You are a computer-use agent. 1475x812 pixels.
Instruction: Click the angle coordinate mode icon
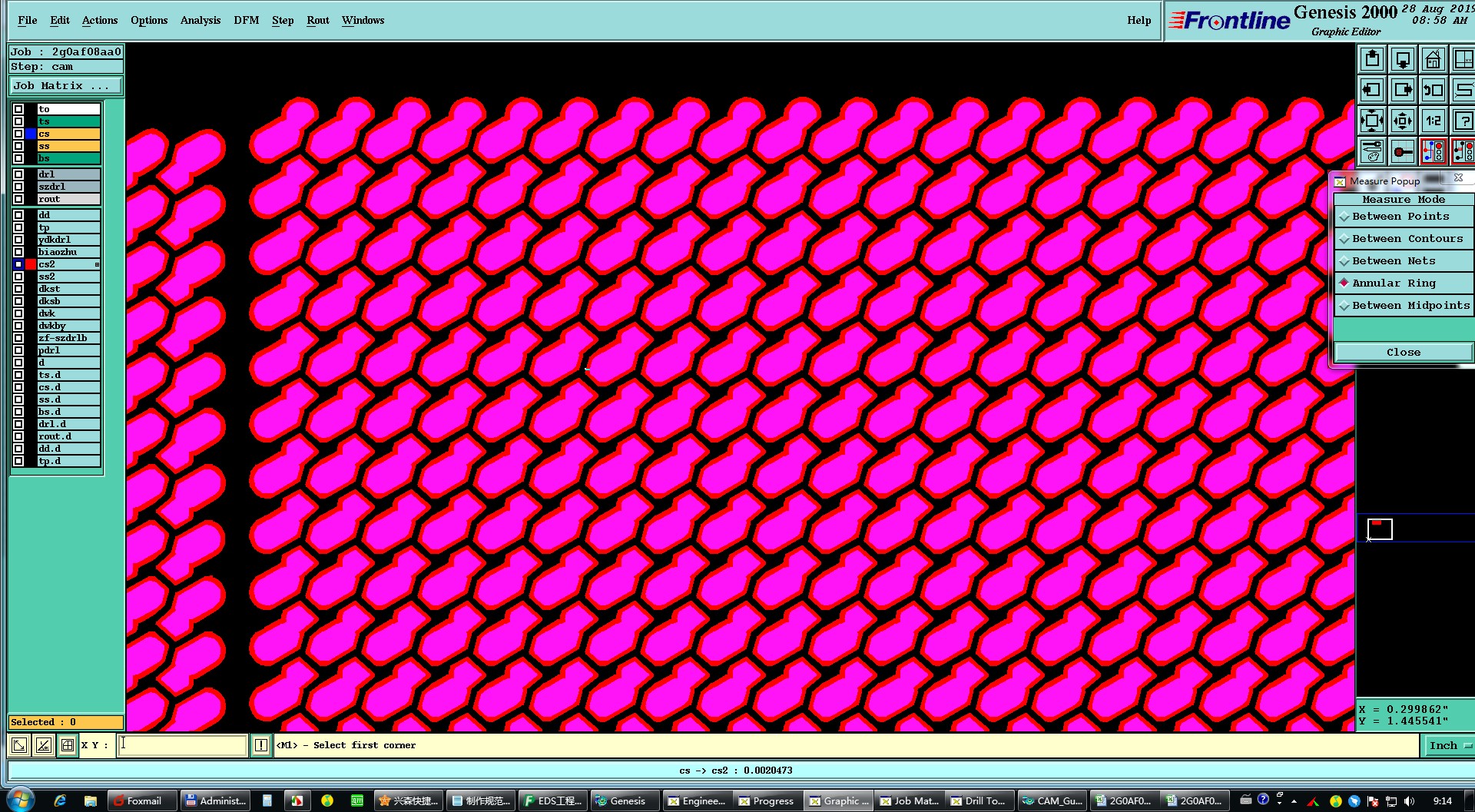point(44,745)
